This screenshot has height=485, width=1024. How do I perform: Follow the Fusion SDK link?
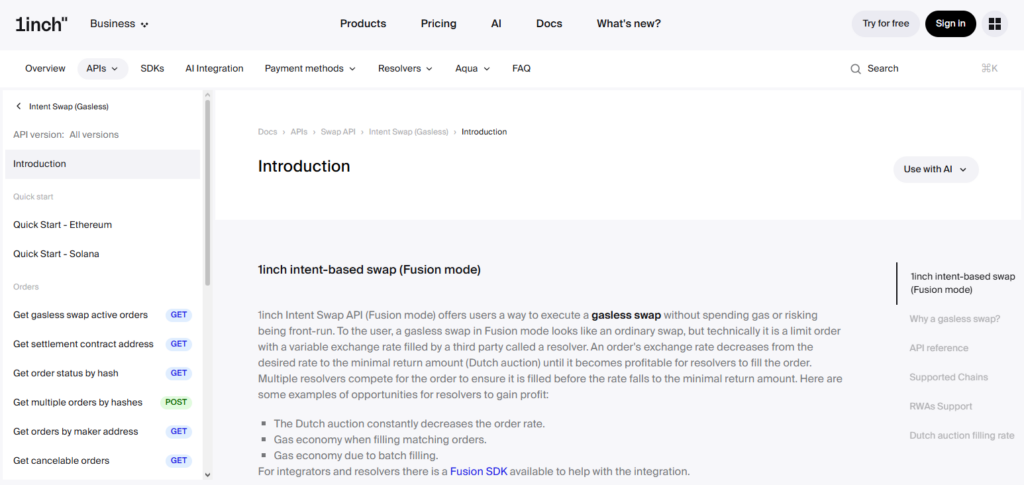tap(478, 471)
